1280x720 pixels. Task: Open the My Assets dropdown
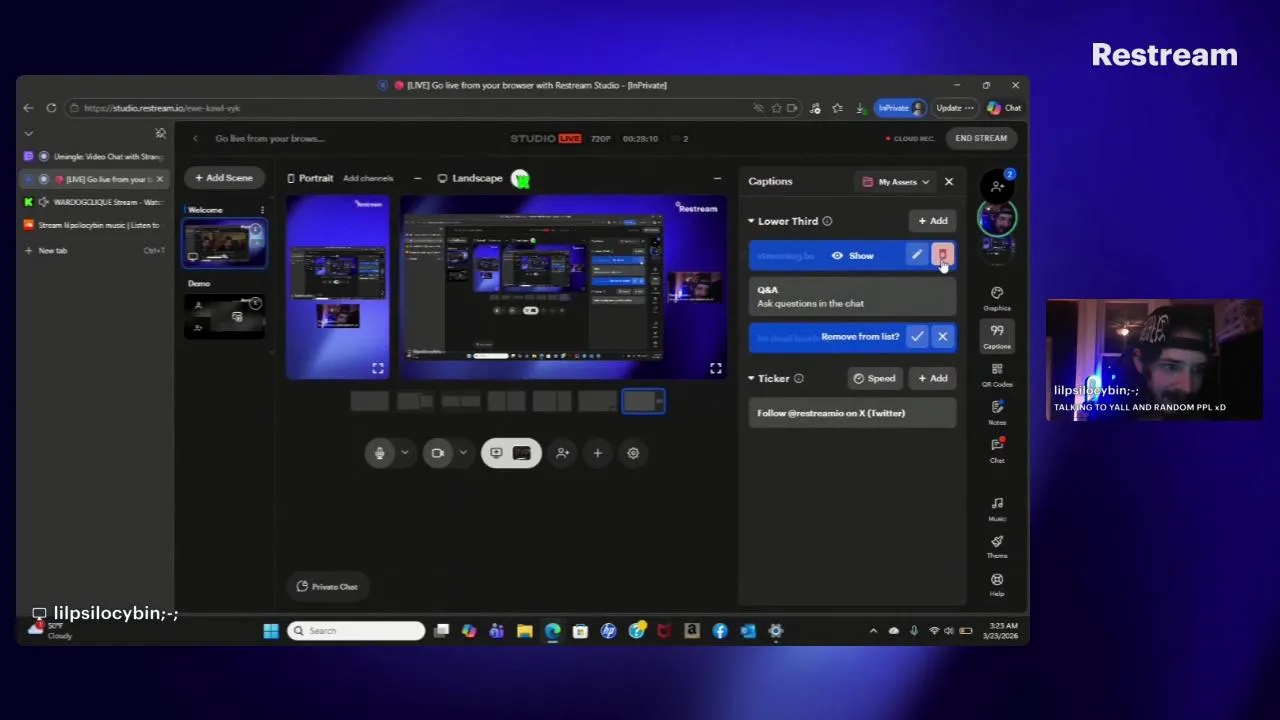896,182
